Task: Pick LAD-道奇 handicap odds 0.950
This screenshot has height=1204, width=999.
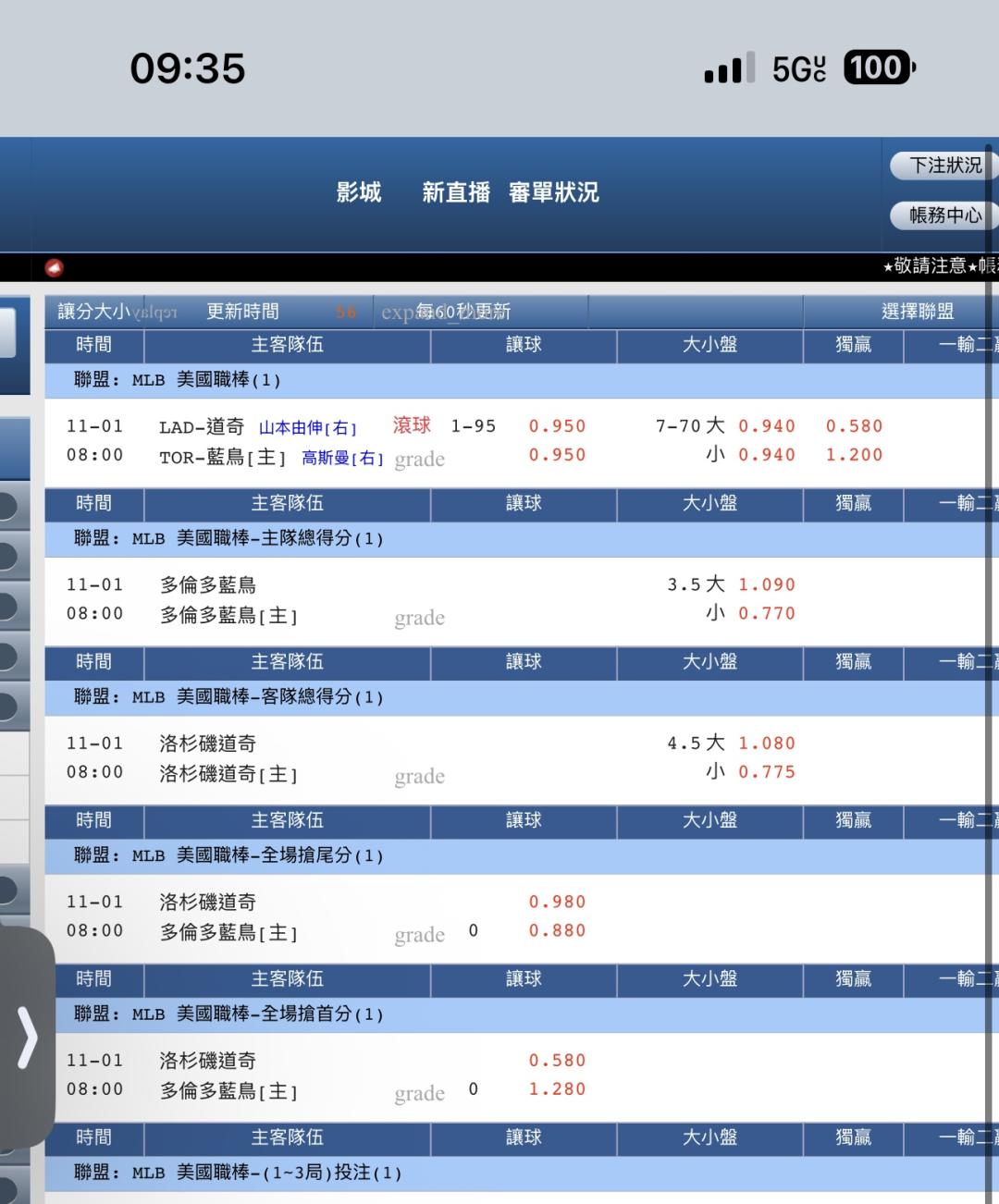Action: click(557, 426)
